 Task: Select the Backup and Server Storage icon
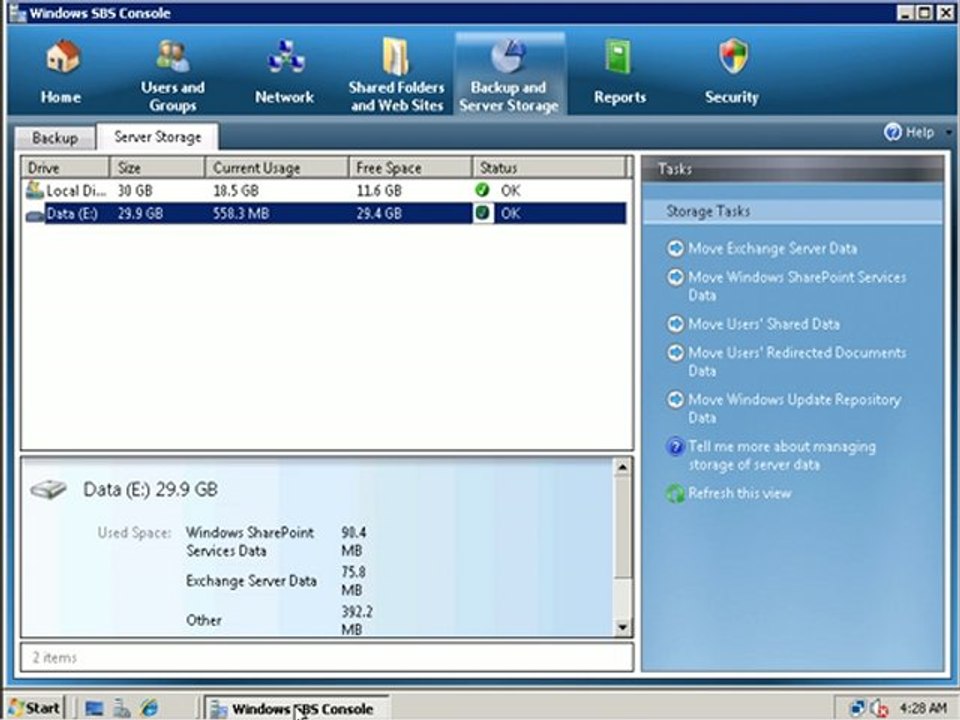point(509,56)
